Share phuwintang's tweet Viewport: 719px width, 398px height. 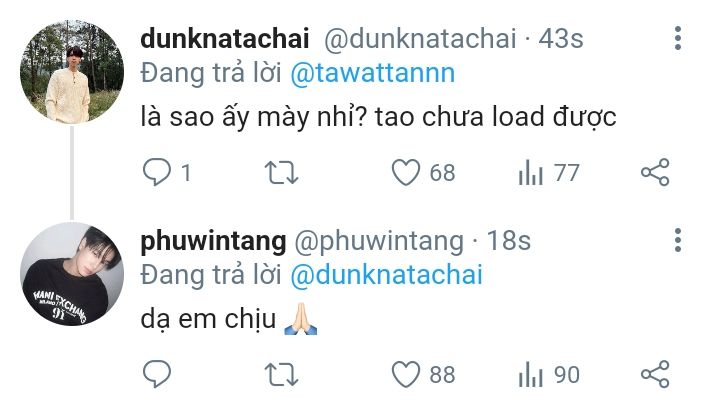point(655,374)
